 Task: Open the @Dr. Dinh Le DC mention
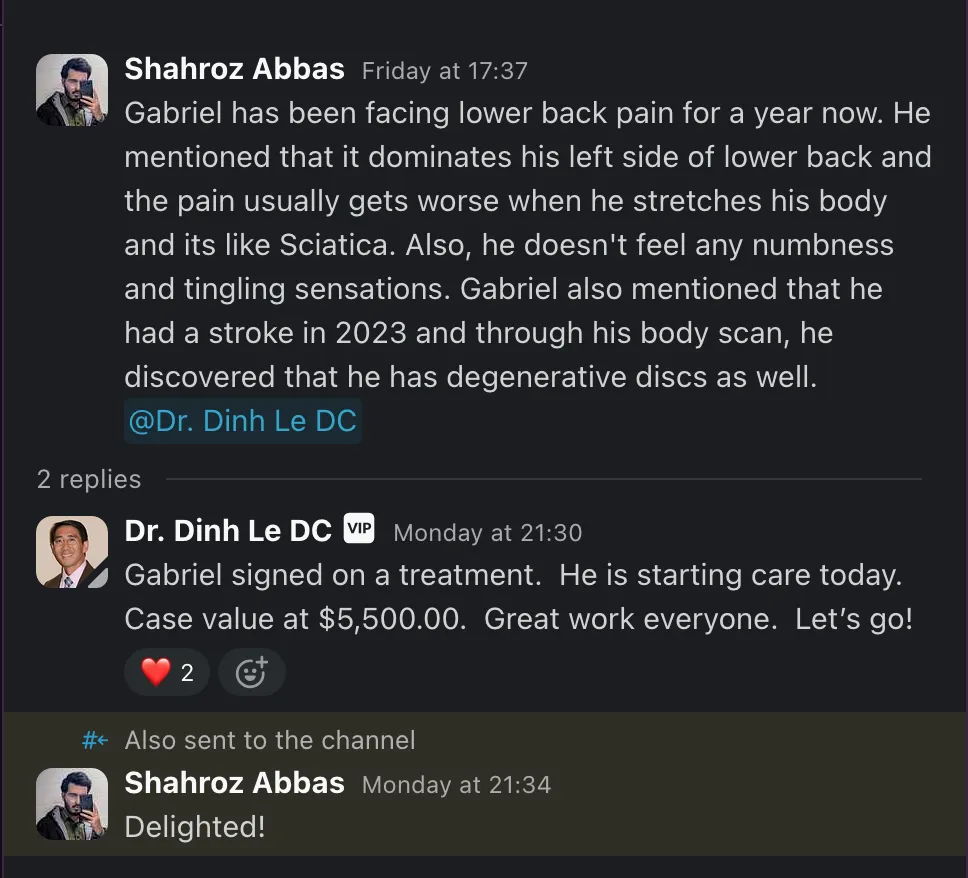[x=242, y=421]
